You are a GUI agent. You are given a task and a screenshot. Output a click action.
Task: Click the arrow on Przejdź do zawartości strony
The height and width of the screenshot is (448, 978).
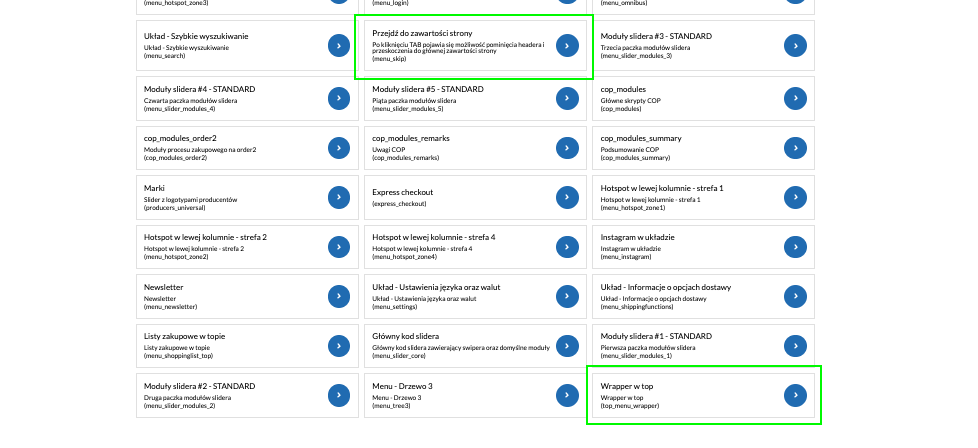click(567, 46)
